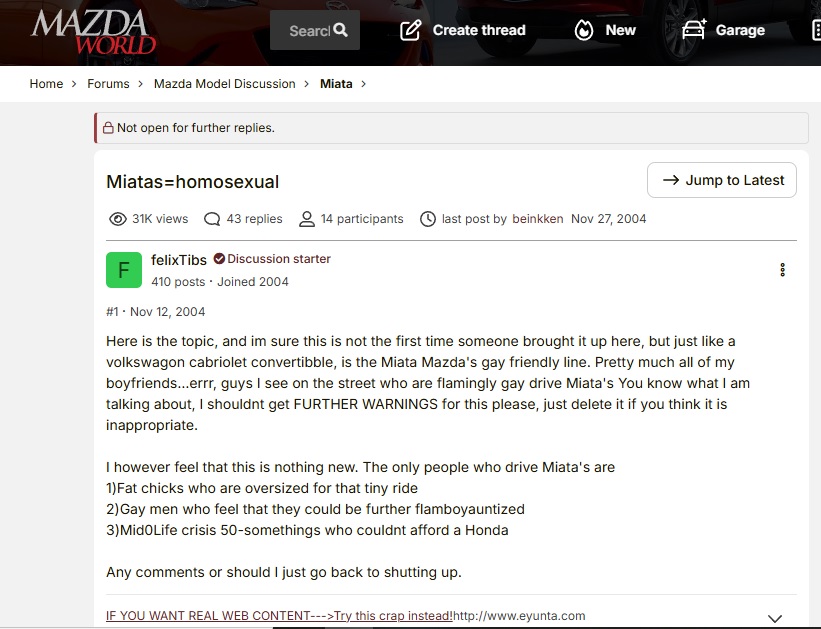Go to Home breadcrumb
This screenshot has width=821, height=629.
click(x=46, y=84)
